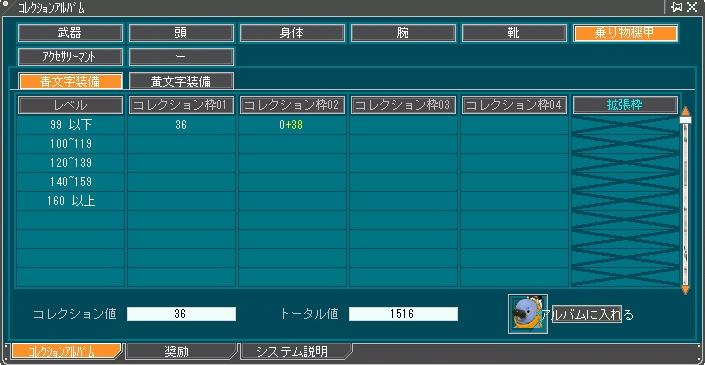Select the orange 乗り物機甲 category tab

coord(625,33)
